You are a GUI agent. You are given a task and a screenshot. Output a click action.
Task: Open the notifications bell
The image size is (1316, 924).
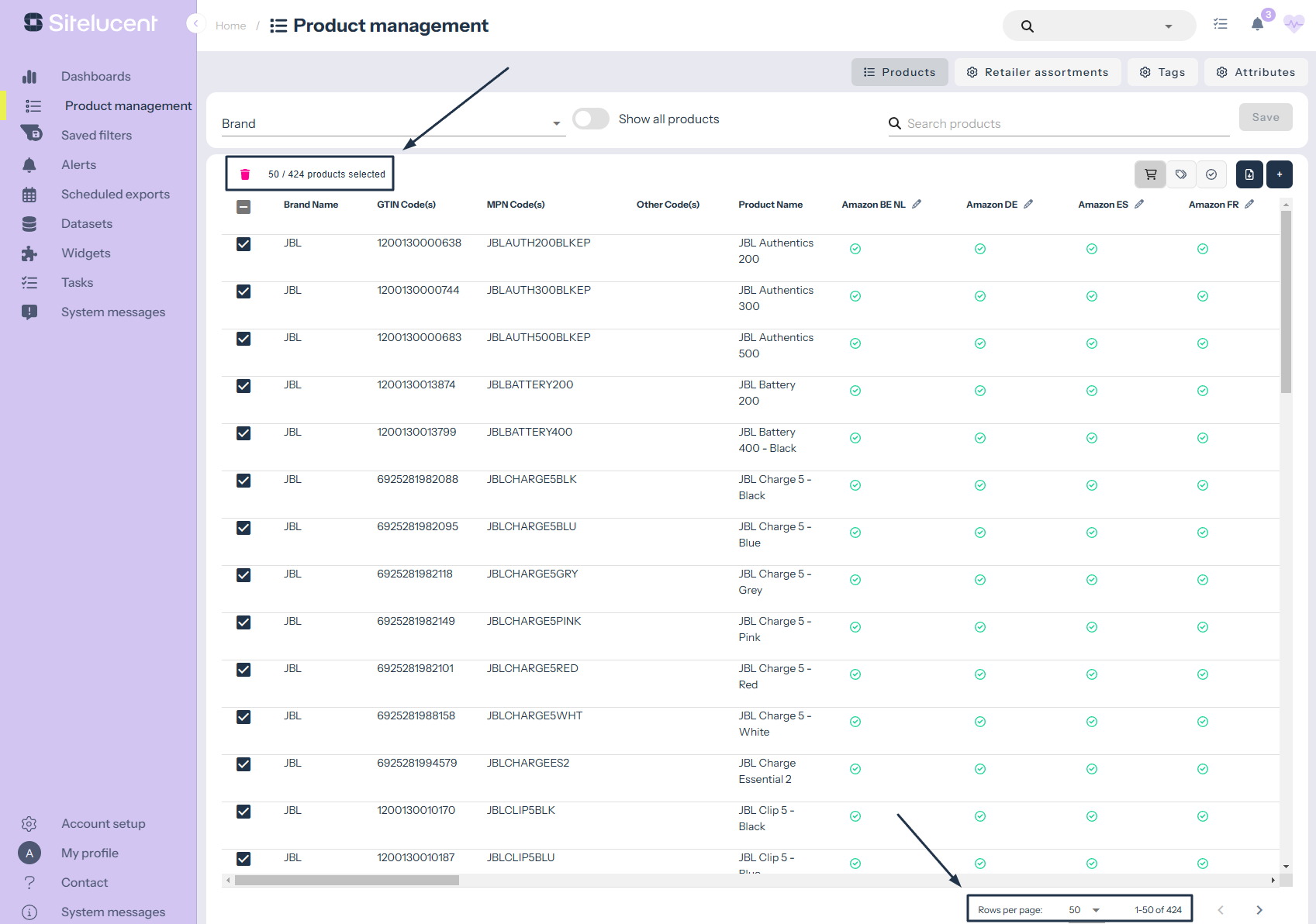click(x=1257, y=25)
